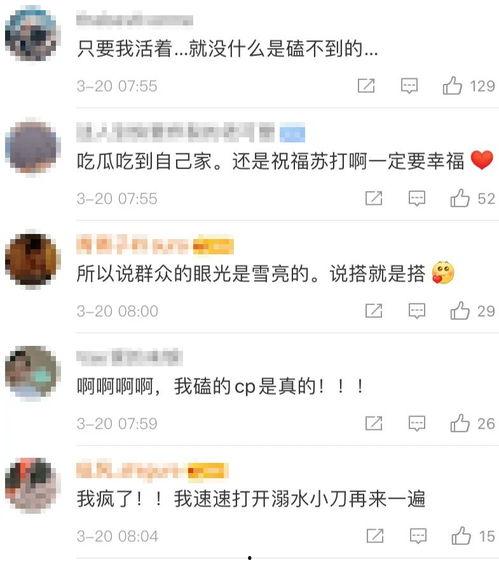
Task: Reply to the comment with 26 likes
Action: click(417, 423)
